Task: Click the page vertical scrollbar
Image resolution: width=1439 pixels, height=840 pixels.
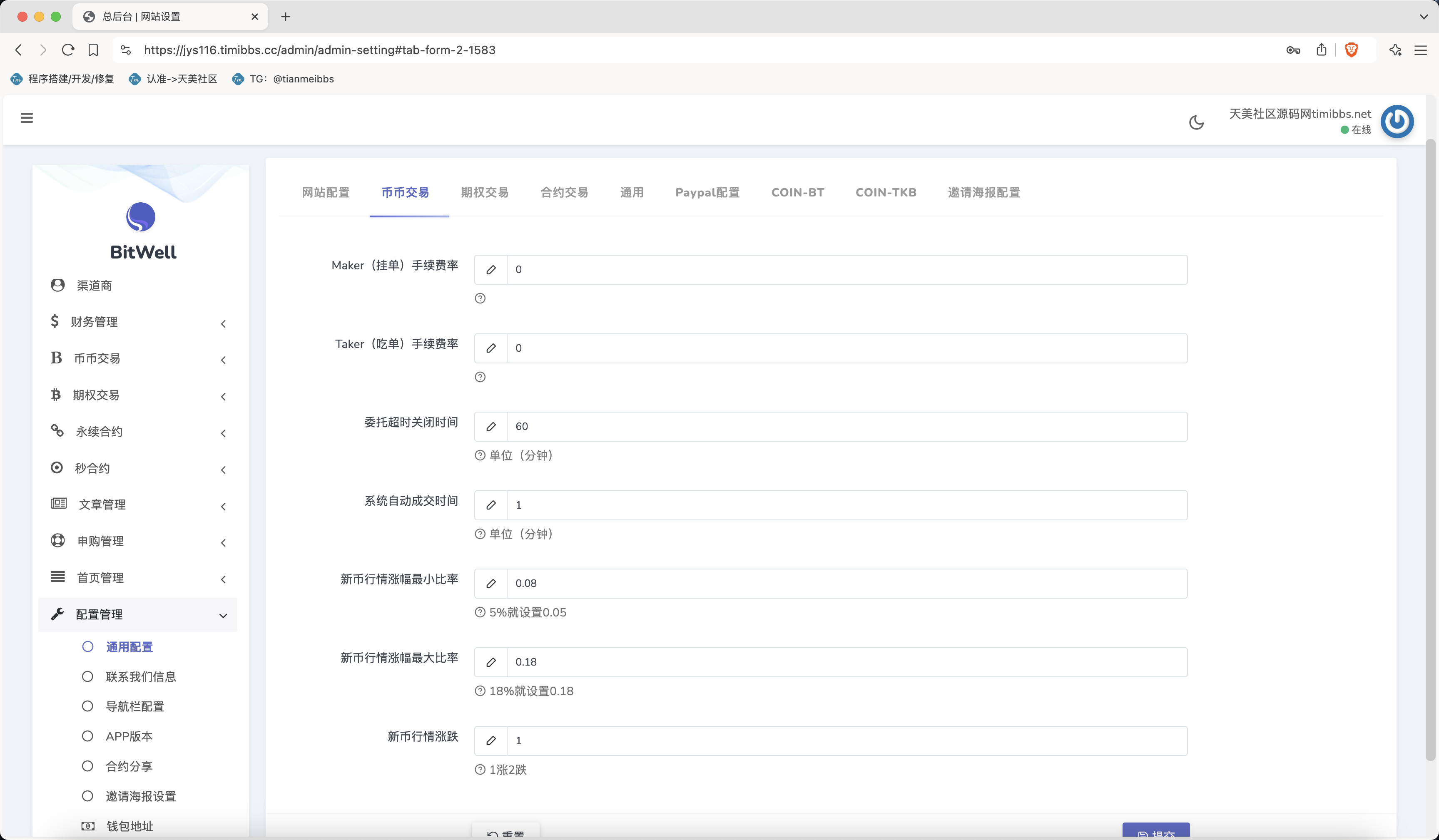Action: tap(1430, 450)
